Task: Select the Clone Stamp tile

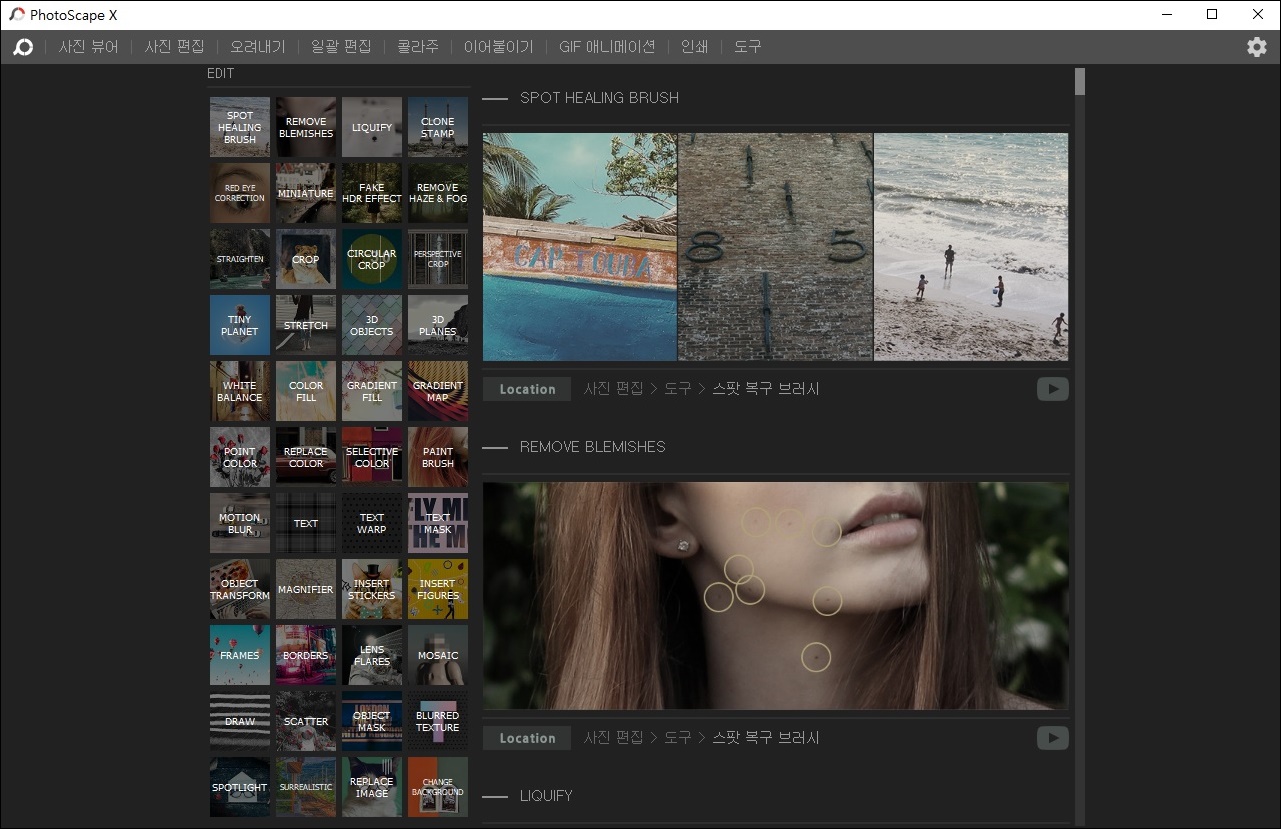Action: [x=438, y=127]
